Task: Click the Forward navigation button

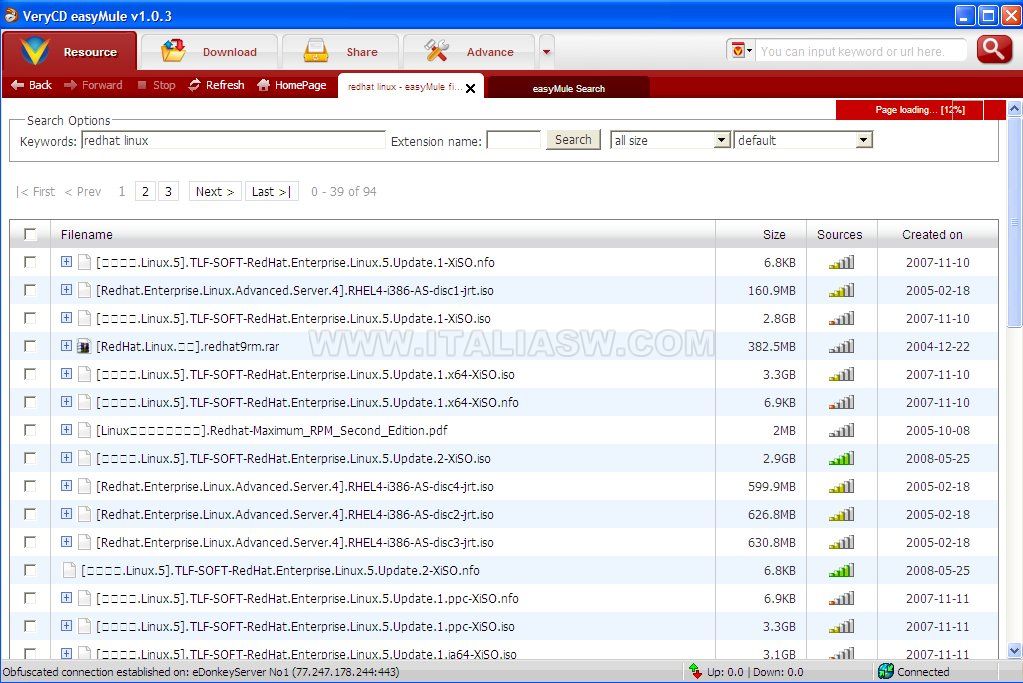Action: 93,85
